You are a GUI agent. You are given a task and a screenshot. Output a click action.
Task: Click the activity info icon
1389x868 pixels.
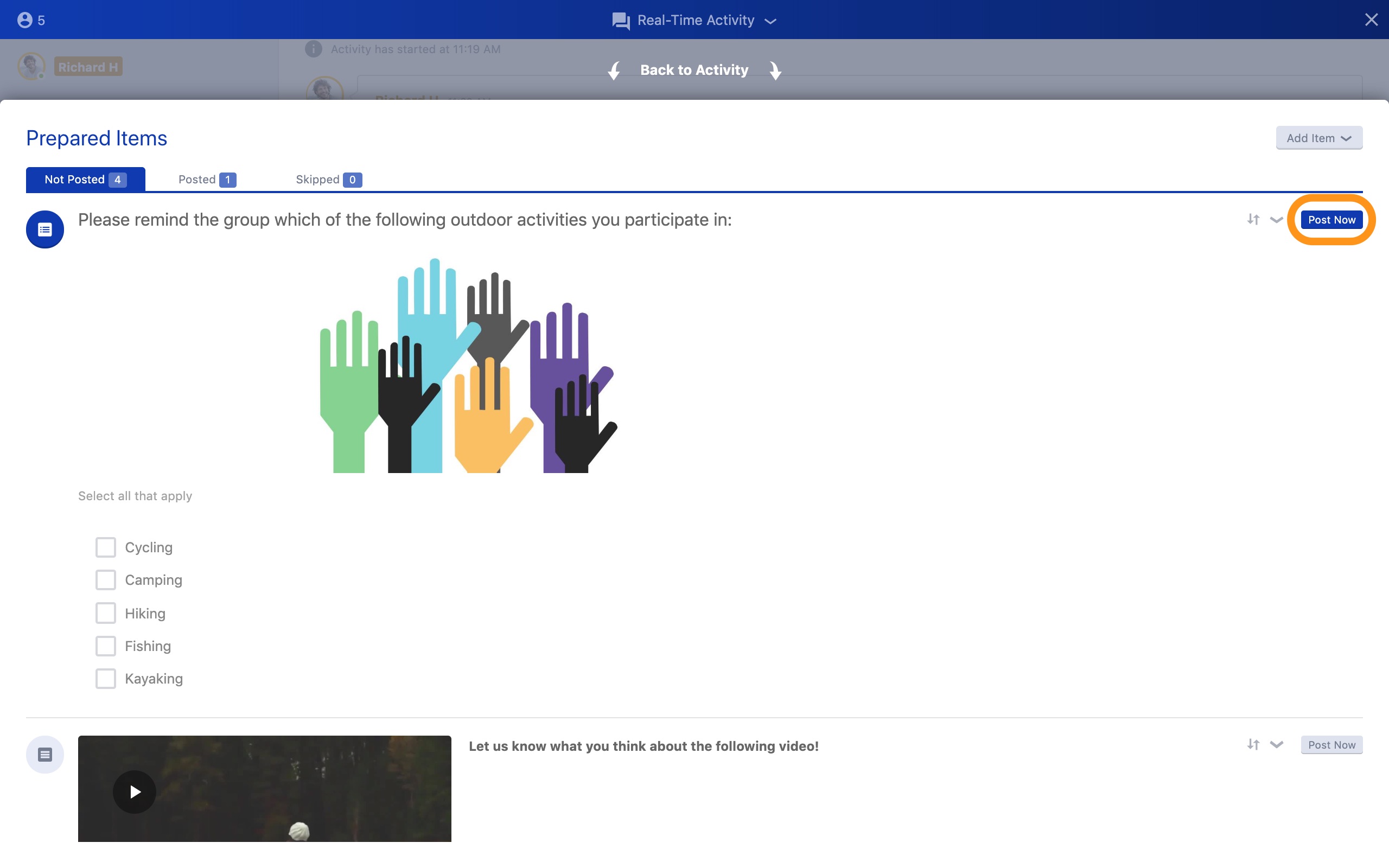click(x=314, y=49)
